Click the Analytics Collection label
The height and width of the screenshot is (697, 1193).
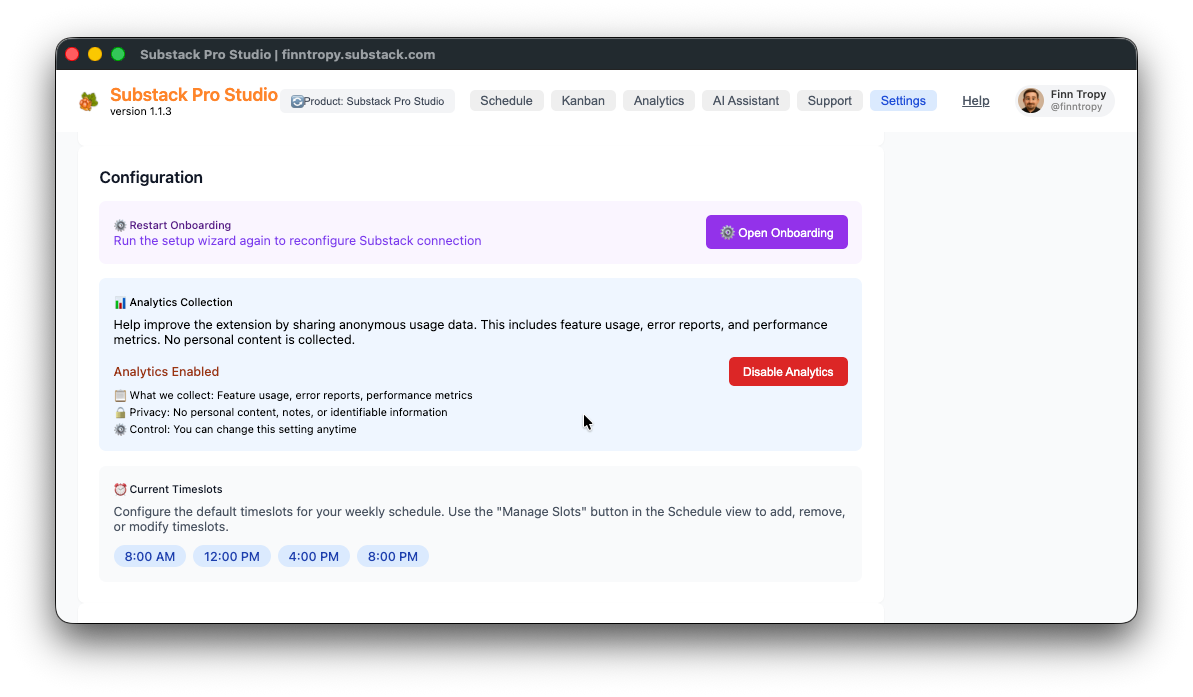(181, 302)
